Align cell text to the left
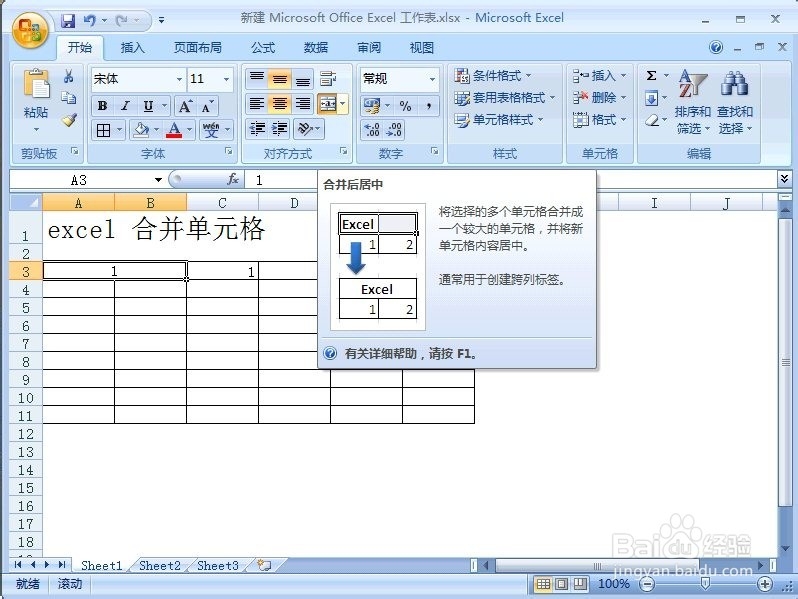This screenshot has width=798, height=599. coord(257,104)
